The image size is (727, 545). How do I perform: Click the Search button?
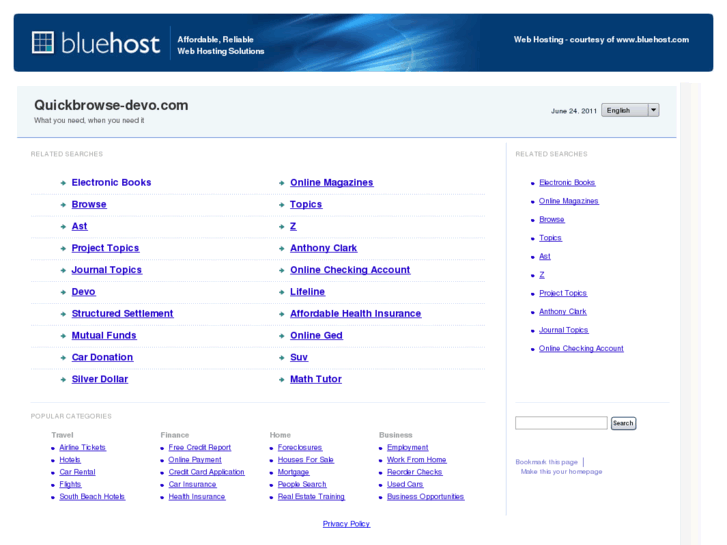(623, 423)
